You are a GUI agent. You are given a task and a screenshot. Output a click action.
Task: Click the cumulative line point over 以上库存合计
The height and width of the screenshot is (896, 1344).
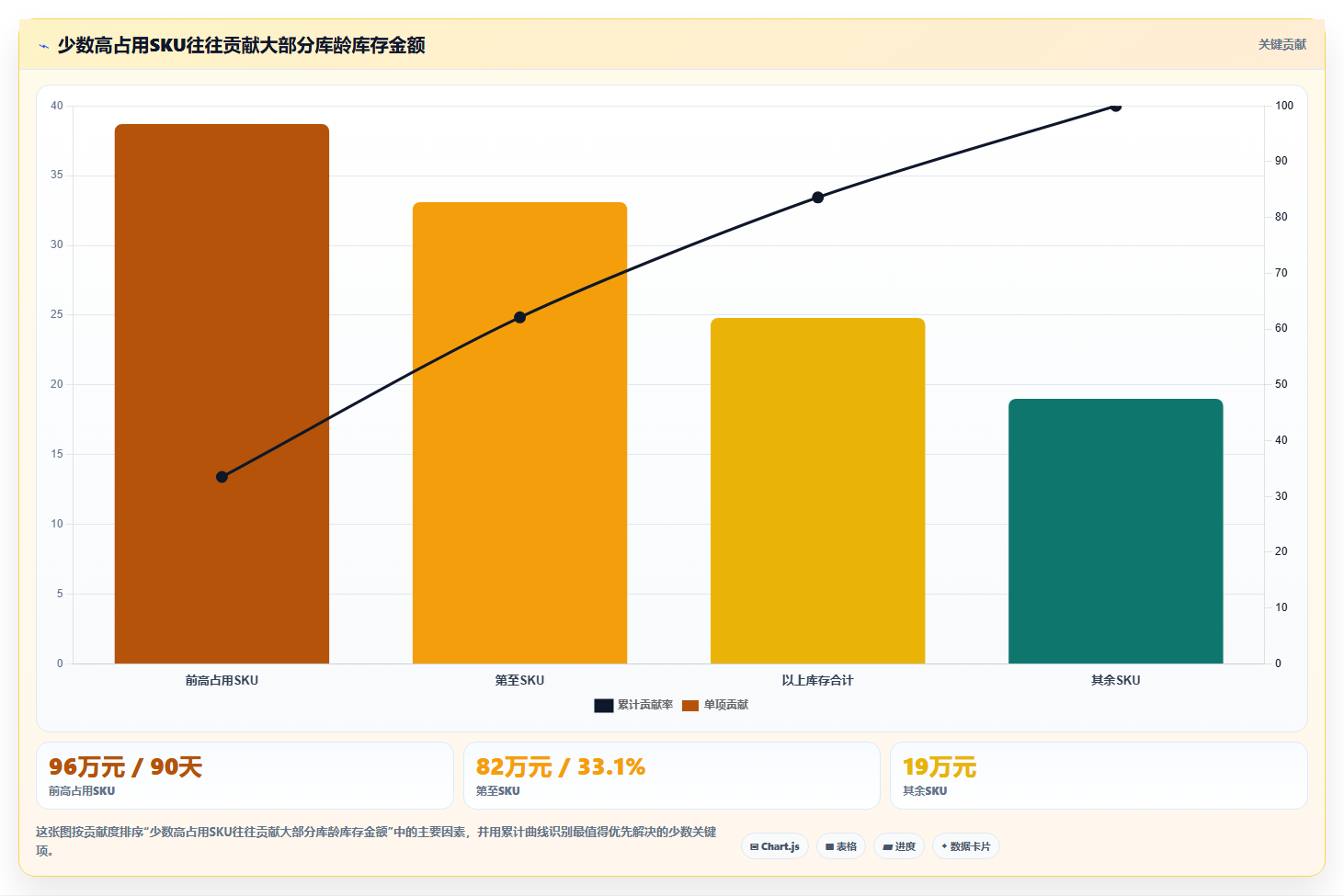pyautogui.click(x=818, y=198)
